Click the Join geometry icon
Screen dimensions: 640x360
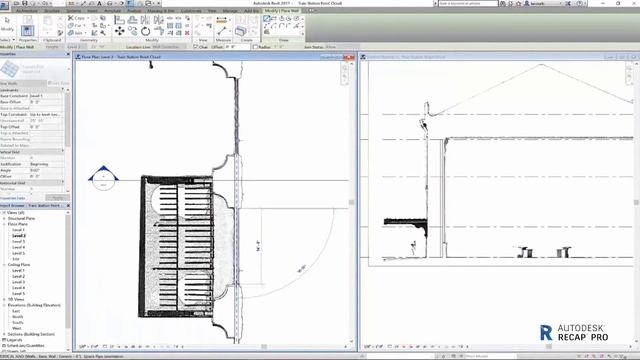click(x=76, y=33)
